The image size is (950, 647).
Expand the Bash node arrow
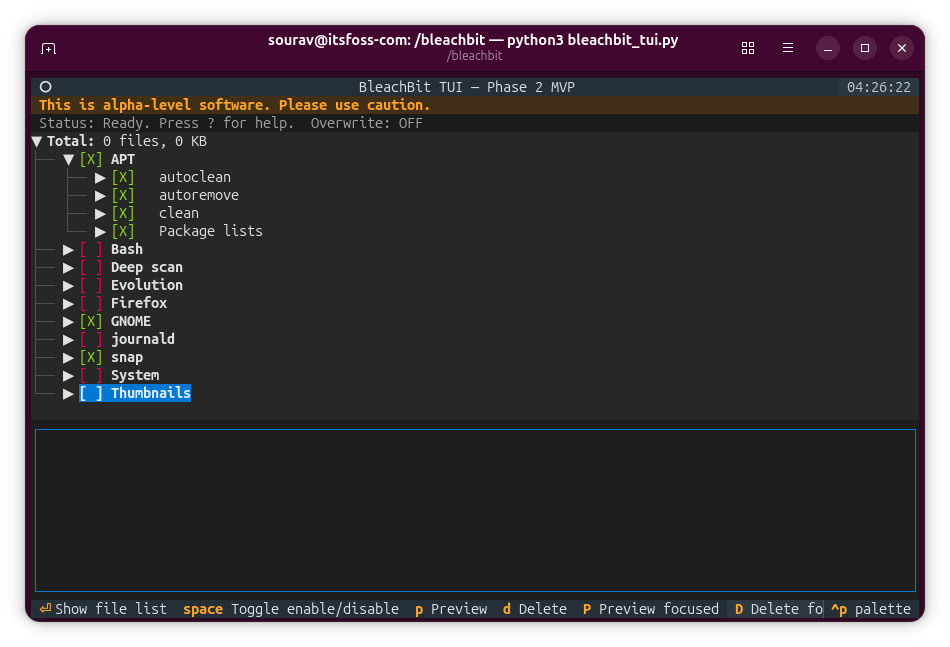click(68, 250)
